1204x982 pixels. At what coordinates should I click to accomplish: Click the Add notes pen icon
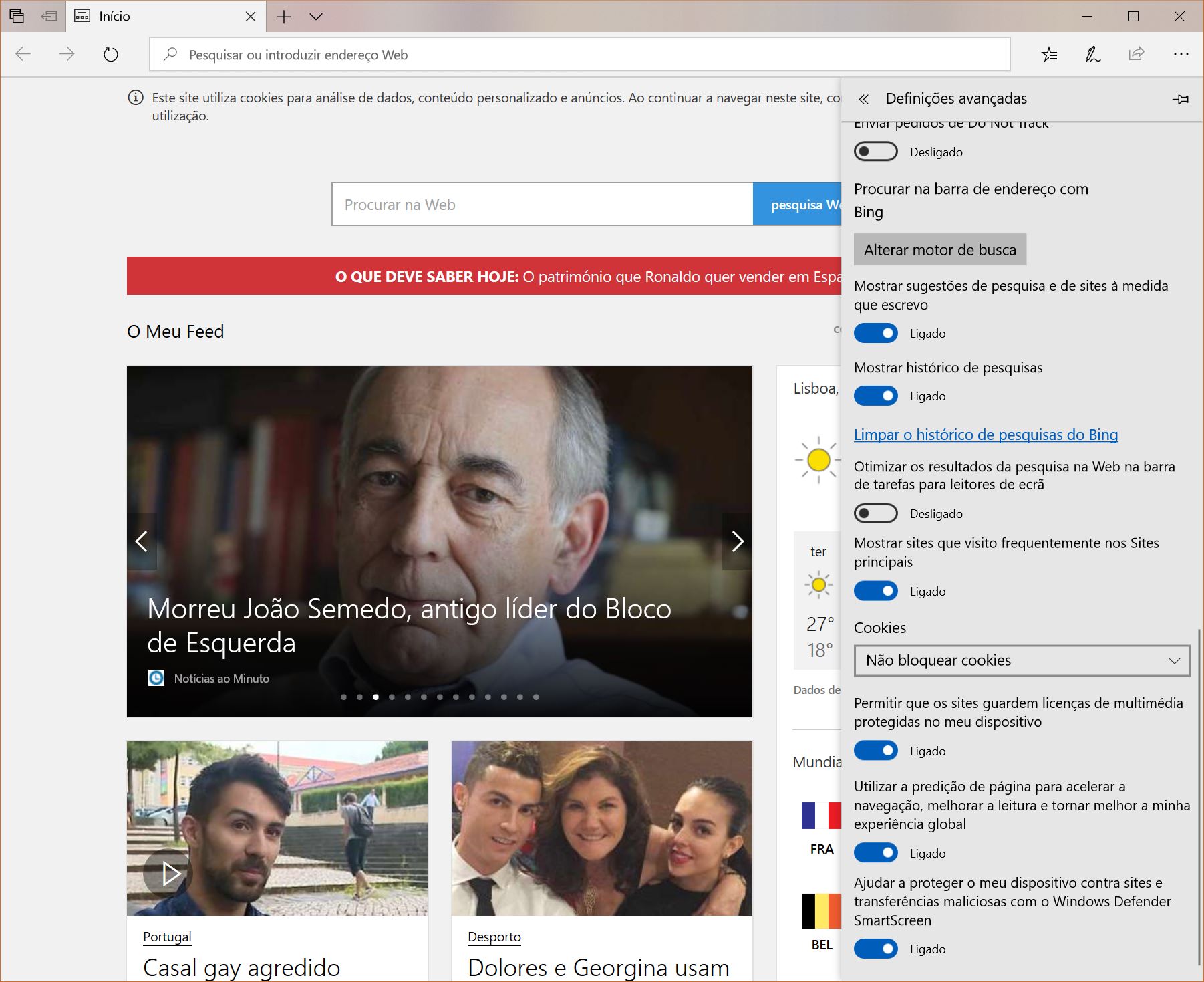[1092, 54]
